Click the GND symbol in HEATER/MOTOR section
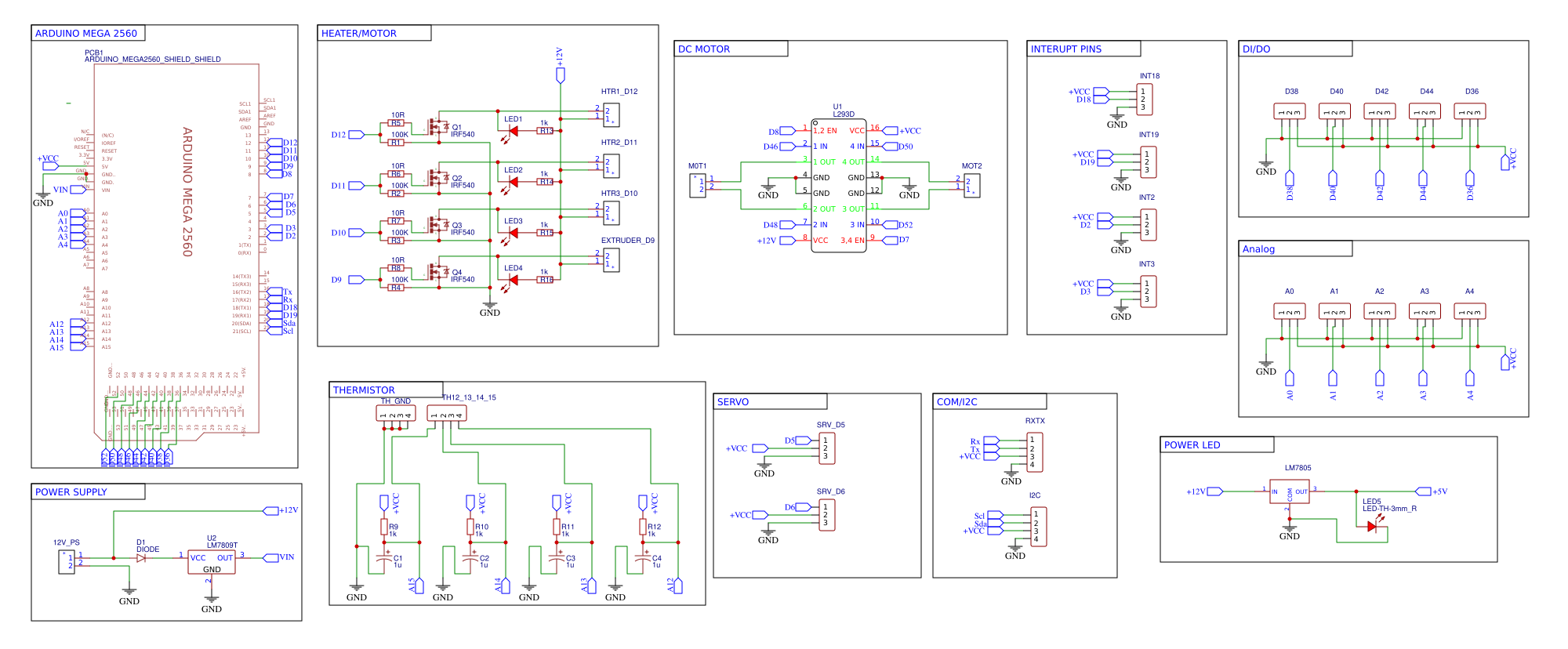1568x649 pixels. (490, 308)
